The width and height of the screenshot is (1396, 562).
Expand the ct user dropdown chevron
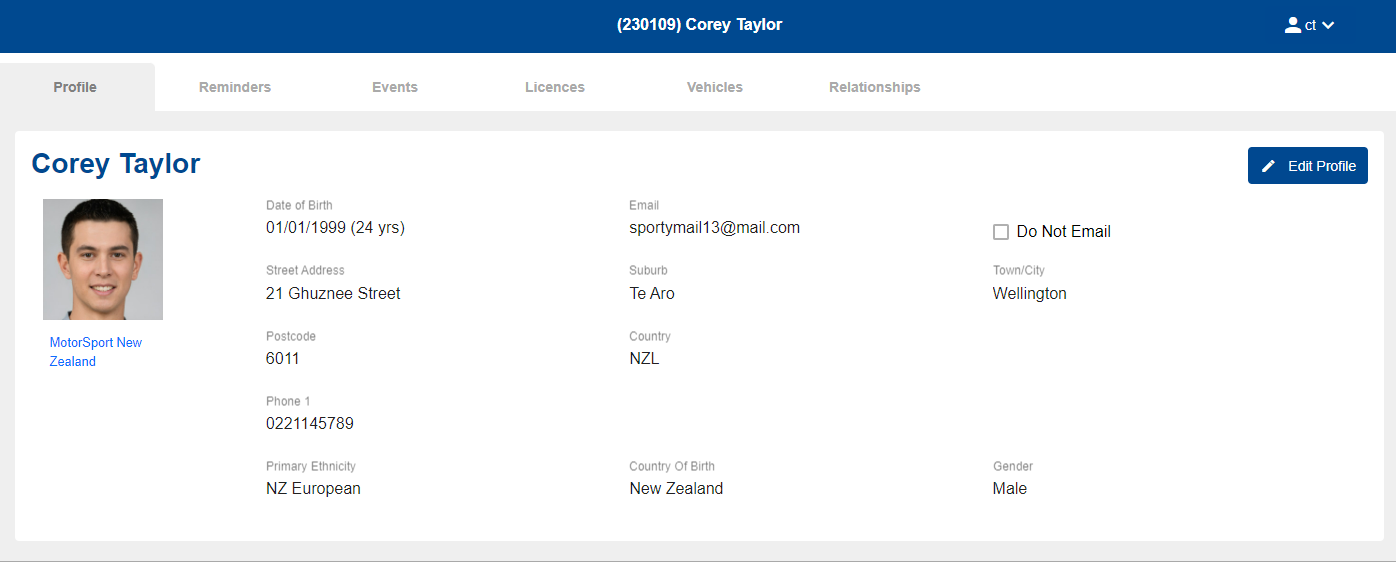coord(1328,26)
